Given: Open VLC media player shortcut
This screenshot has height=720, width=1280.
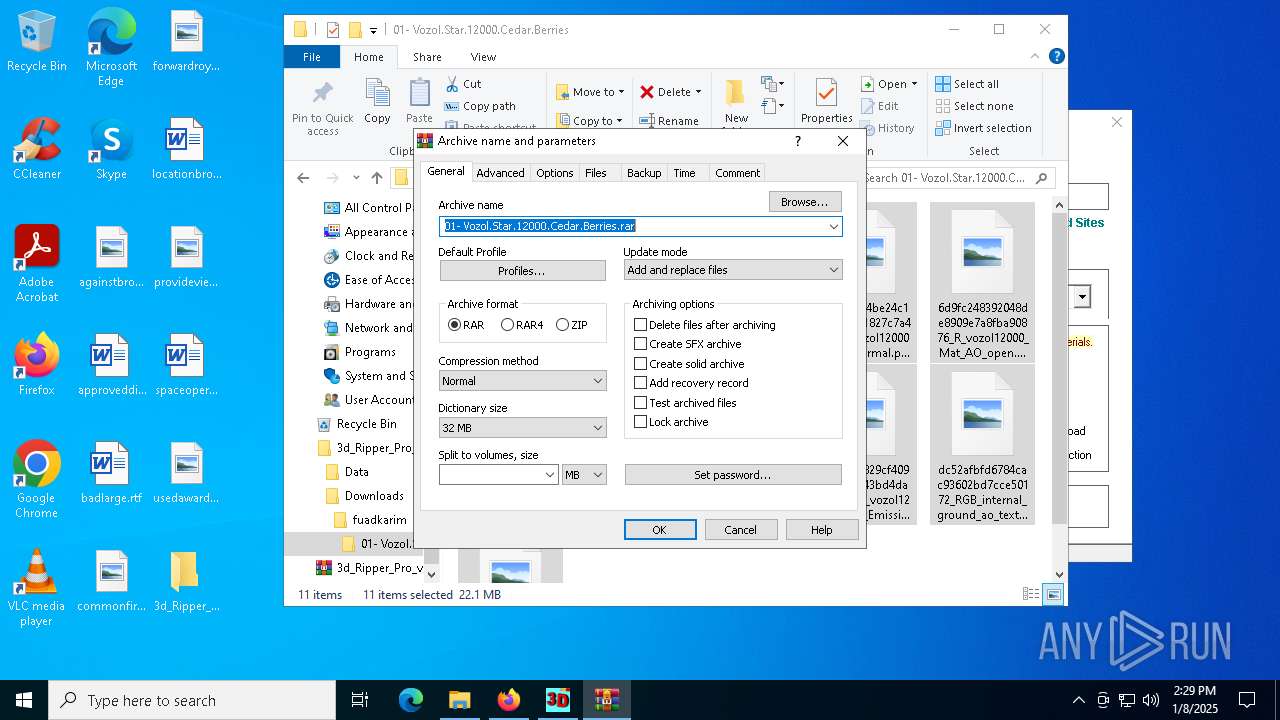Looking at the screenshot, I should tap(37, 589).
